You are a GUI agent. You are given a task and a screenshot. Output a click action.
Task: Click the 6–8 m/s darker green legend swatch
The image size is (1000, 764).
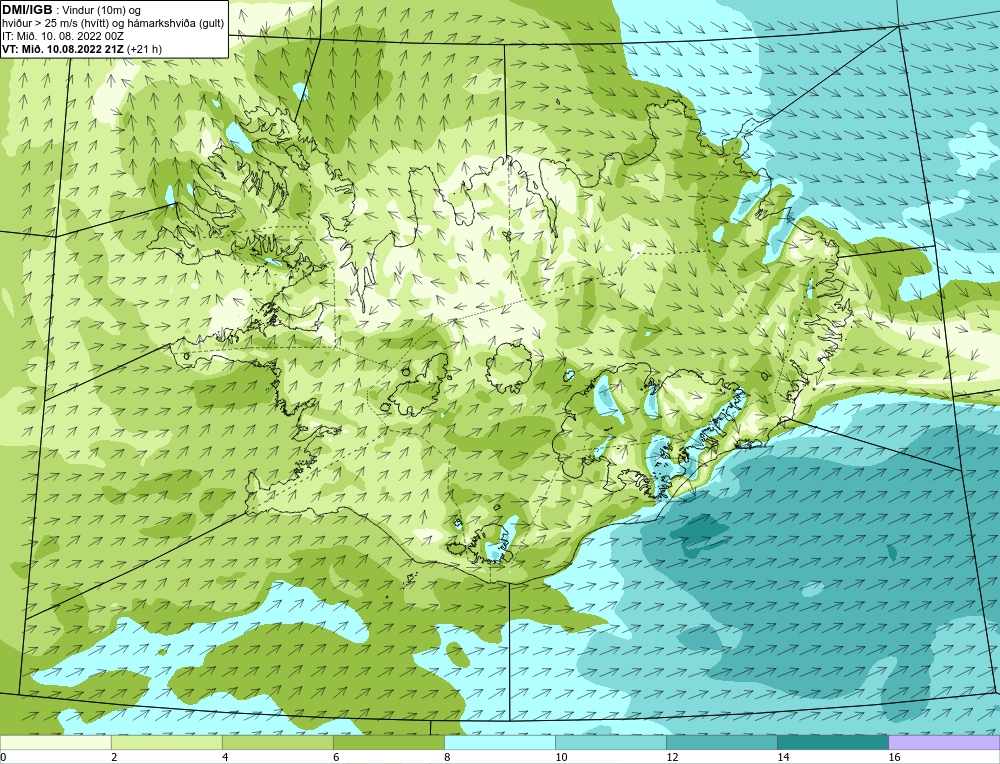coord(388,742)
